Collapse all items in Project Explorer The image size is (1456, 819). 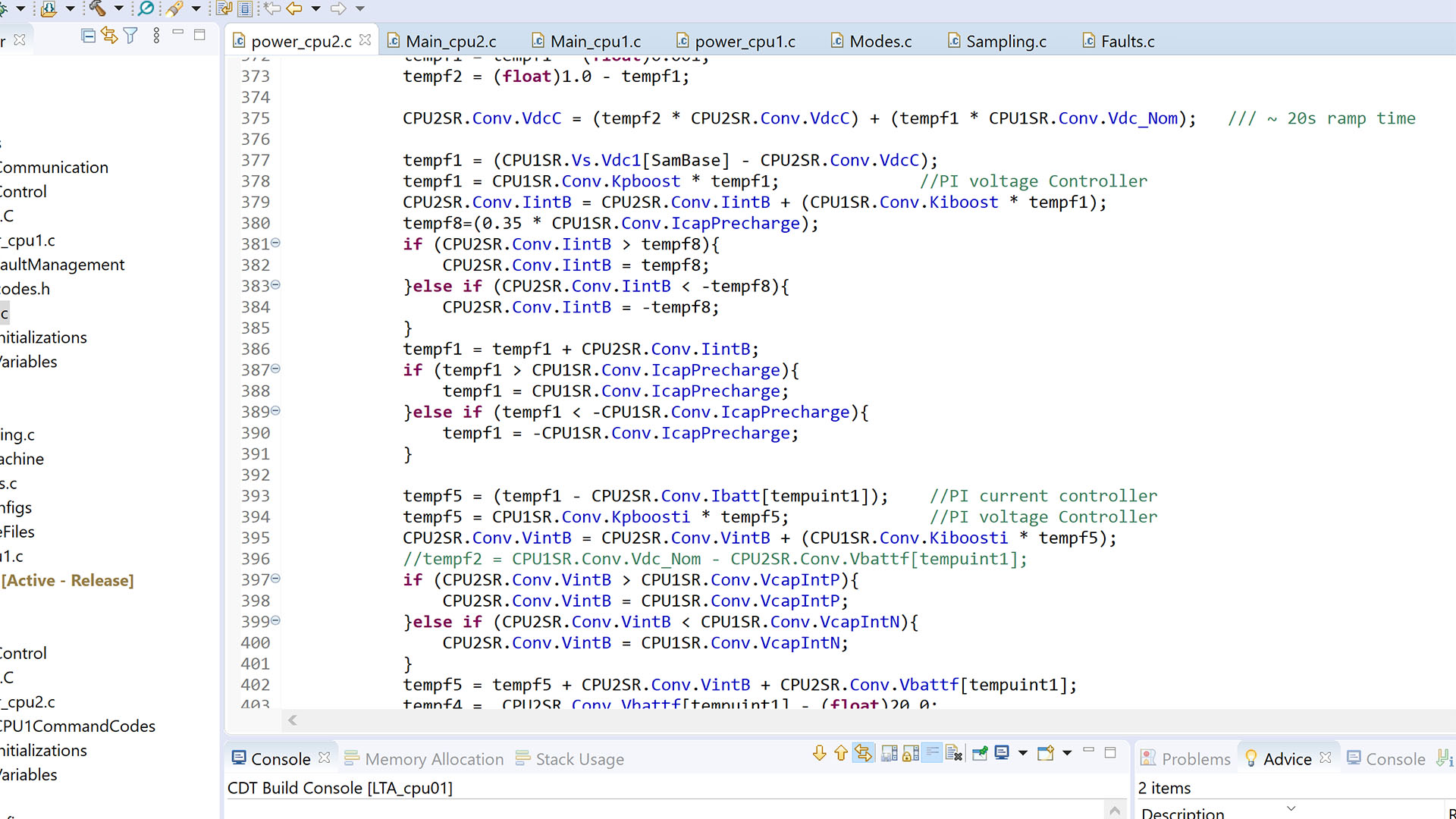tap(87, 36)
